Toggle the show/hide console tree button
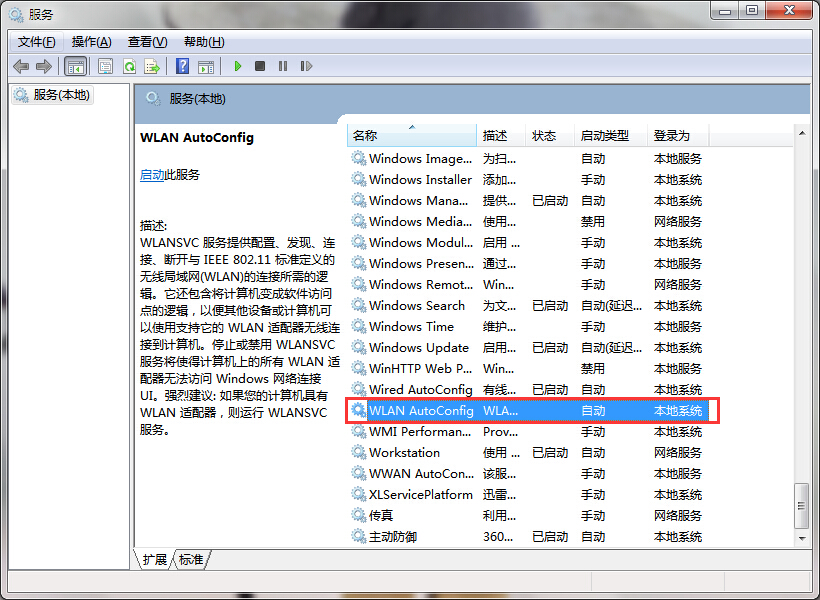820x600 pixels. click(x=75, y=66)
